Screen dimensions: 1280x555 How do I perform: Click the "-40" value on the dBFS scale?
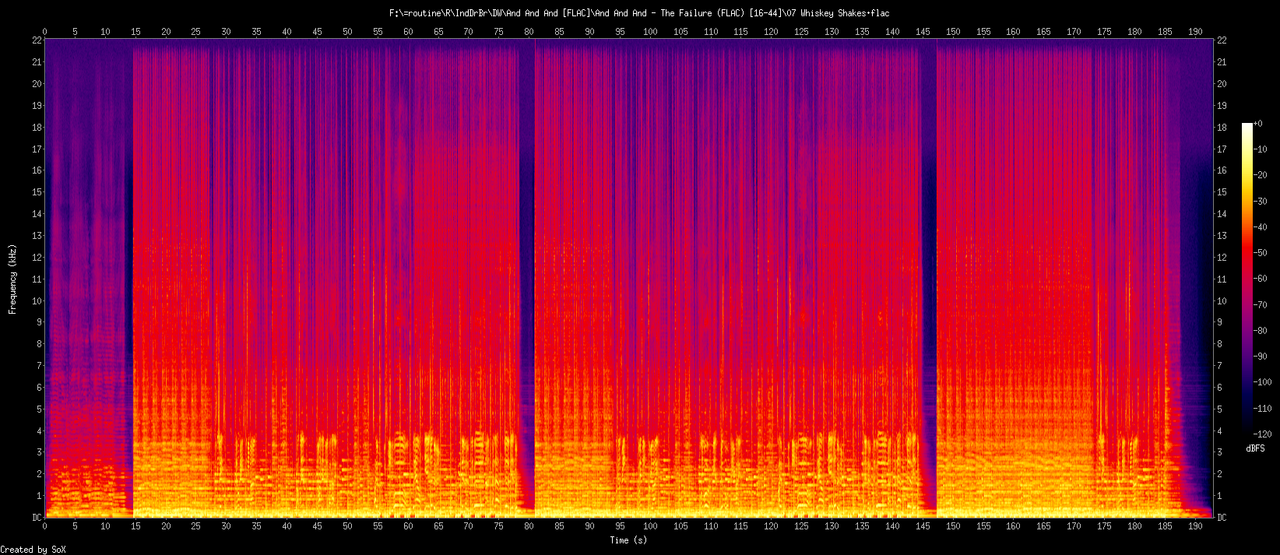click(1261, 227)
